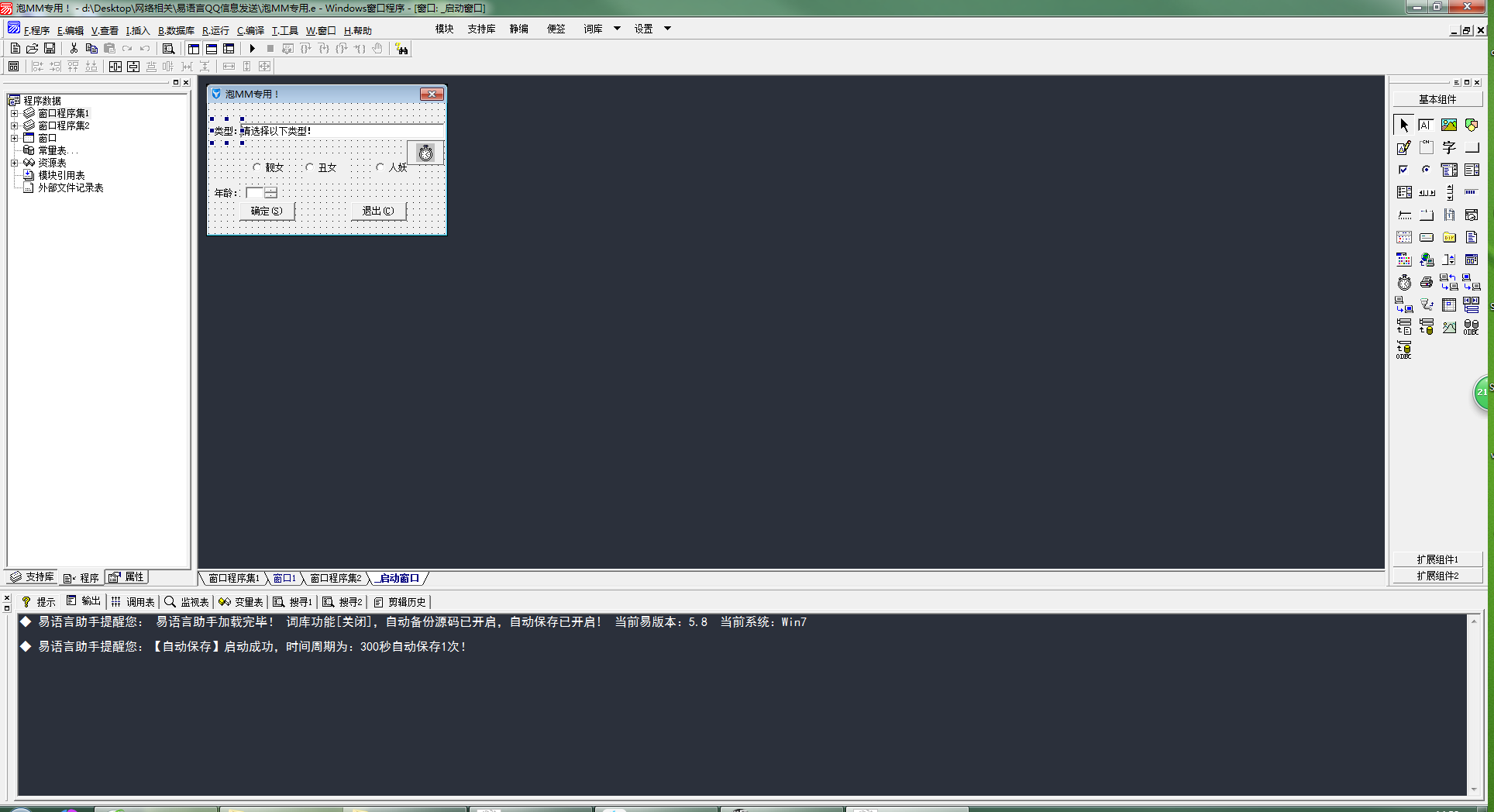This screenshot has width=1494, height=812.
Task: Select the combo box component icon
Action: click(x=1448, y=170)
